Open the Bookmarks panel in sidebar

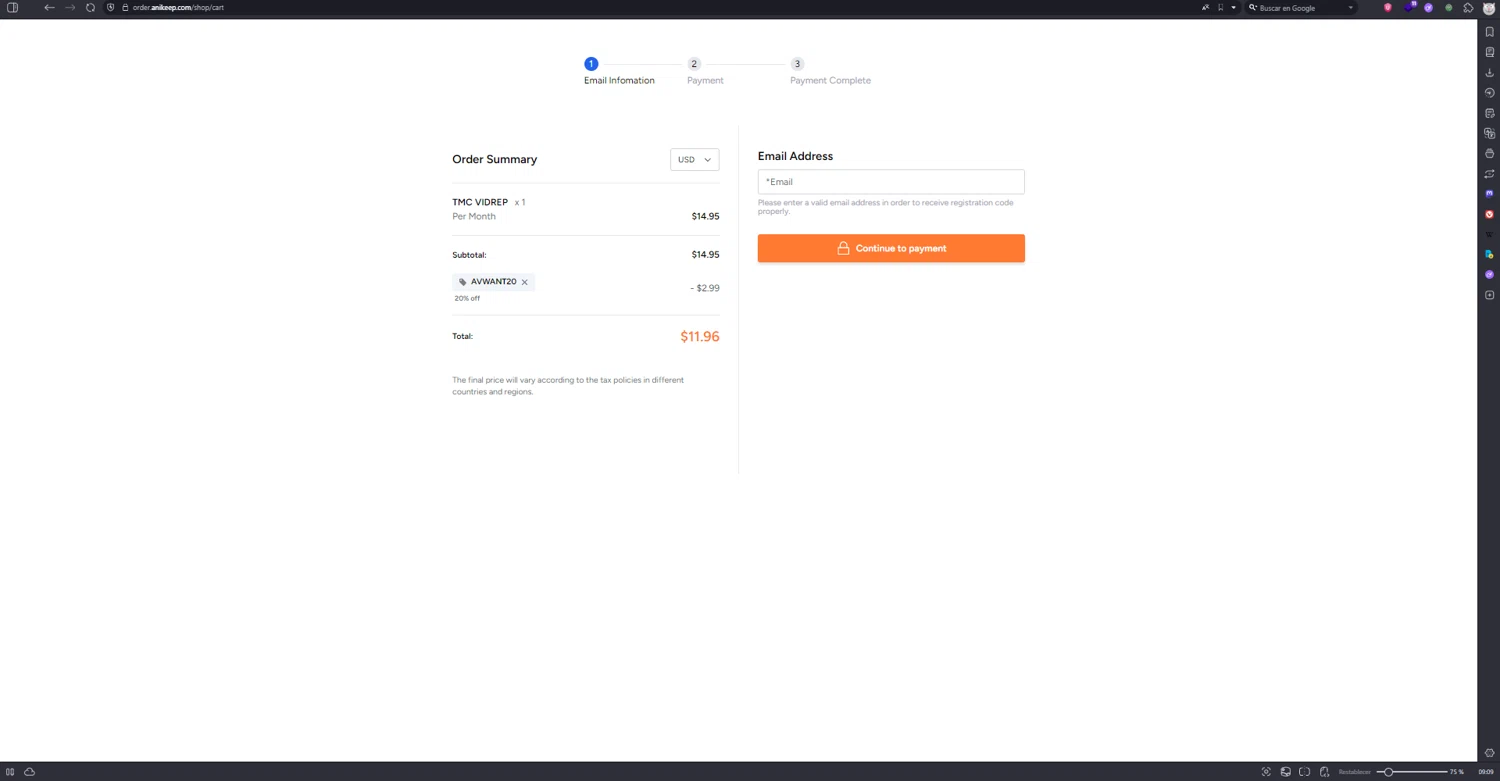1489,32
